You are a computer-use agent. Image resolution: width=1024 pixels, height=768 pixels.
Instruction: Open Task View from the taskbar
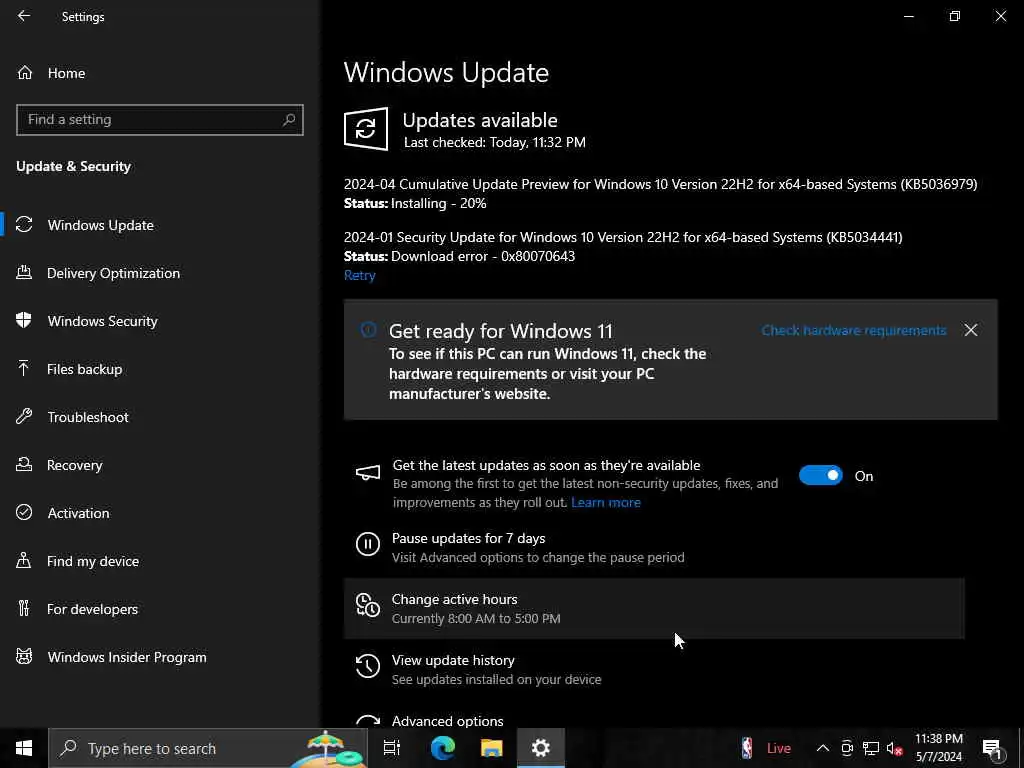point(392,748)
